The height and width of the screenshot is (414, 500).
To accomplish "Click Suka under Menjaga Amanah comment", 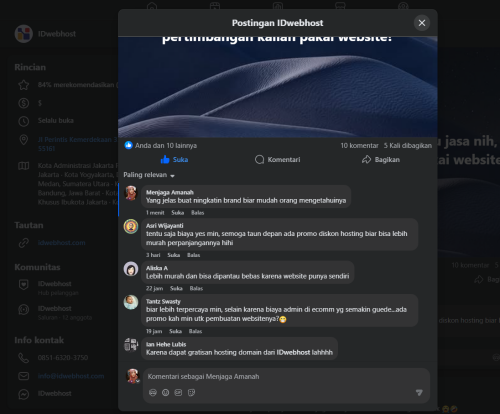I will [x=177, y=213].
